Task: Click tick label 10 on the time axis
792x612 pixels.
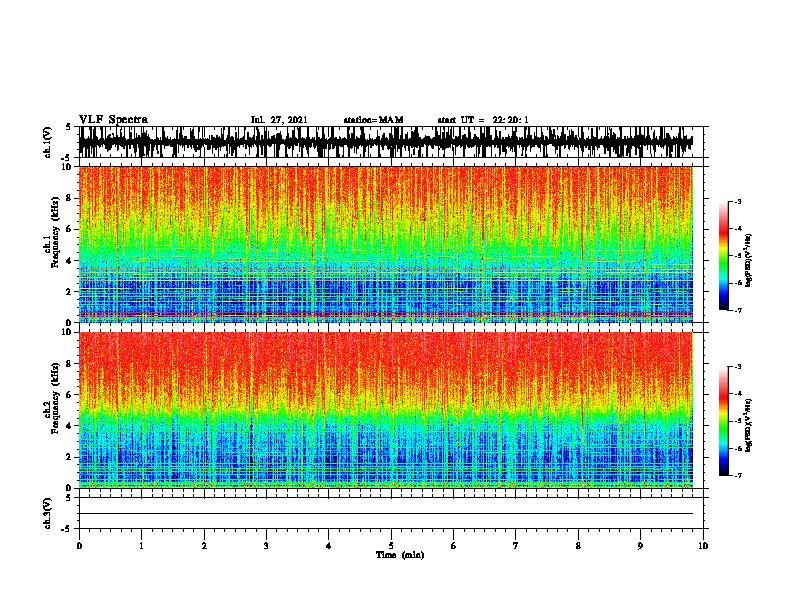Action: pos(703,546)
